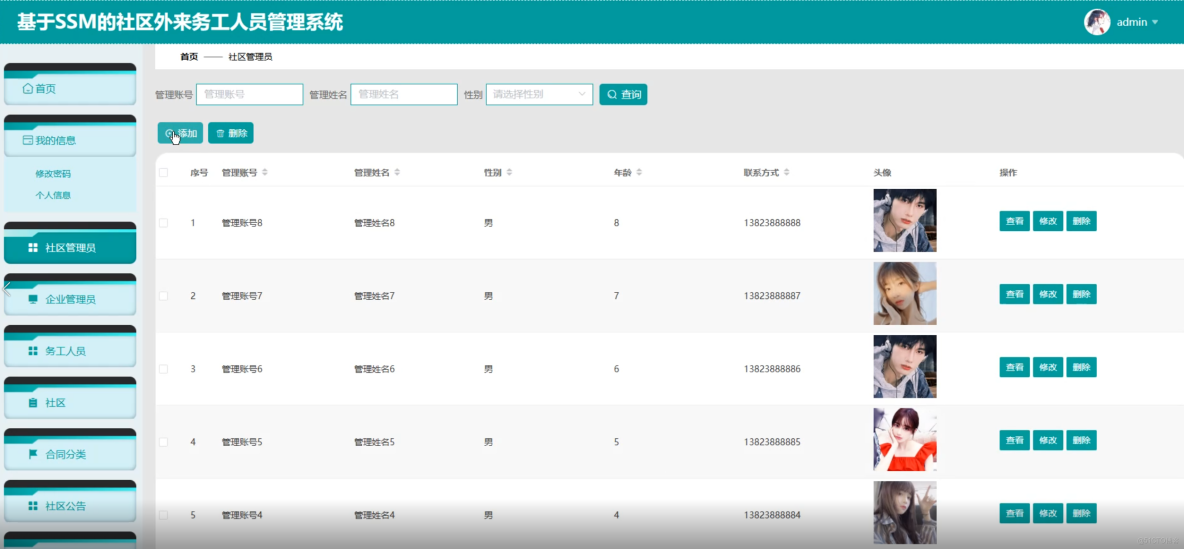The width and height of the screenshot is (1184, 549).
Task: Click 查看 for 管理账号7 row
Action: click(x=1015, y=295)
